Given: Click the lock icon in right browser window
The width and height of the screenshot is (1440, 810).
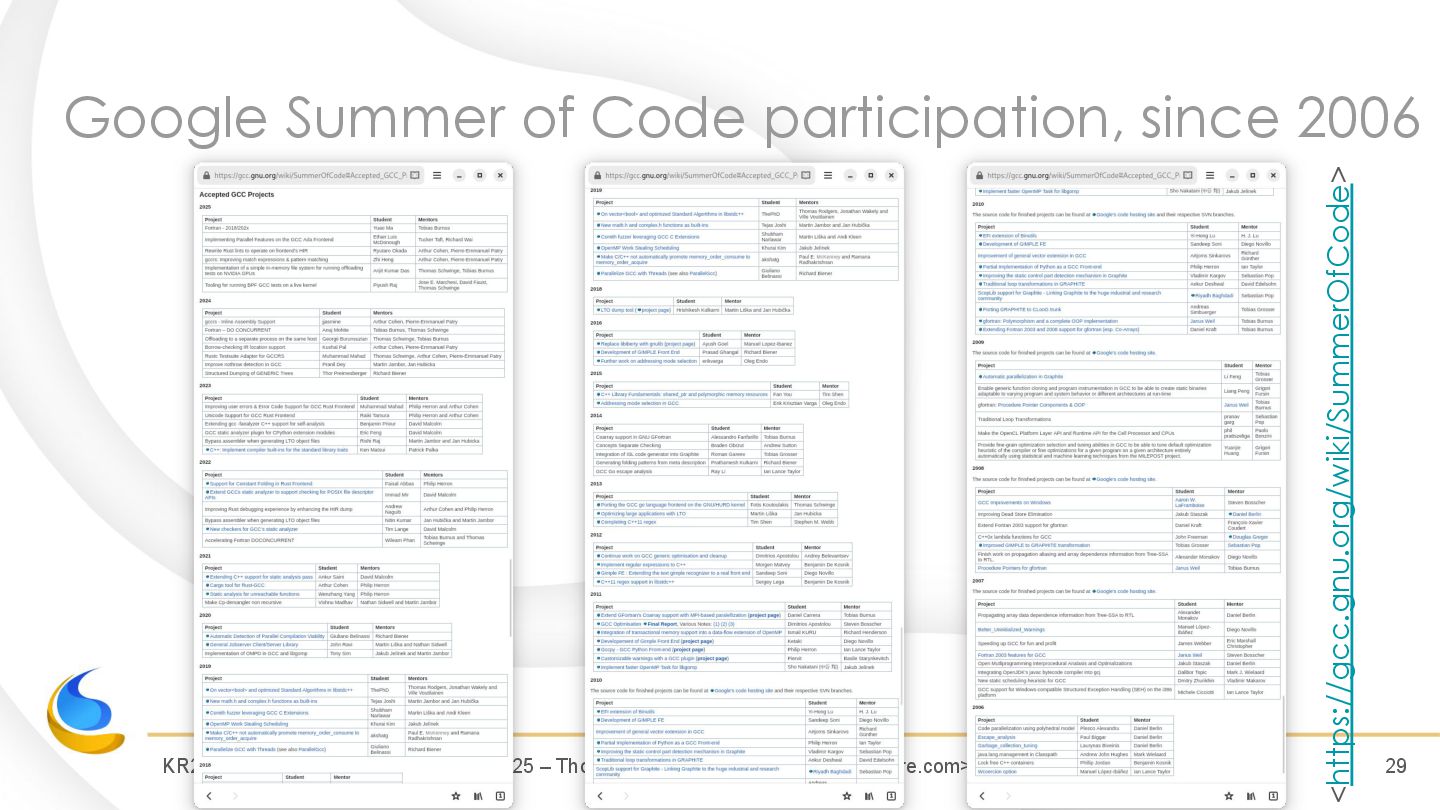Looking at the screenshot, I should coord(980,175).
